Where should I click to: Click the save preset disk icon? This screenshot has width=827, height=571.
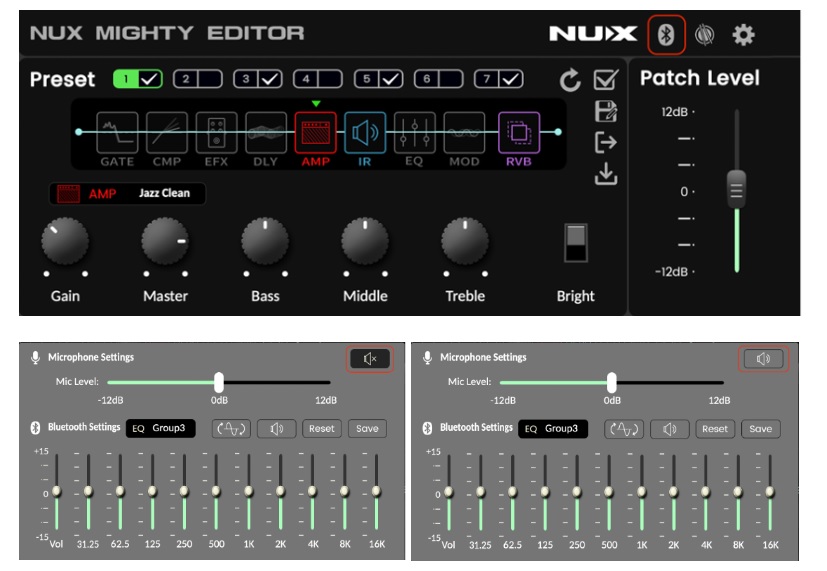point(606,111)
